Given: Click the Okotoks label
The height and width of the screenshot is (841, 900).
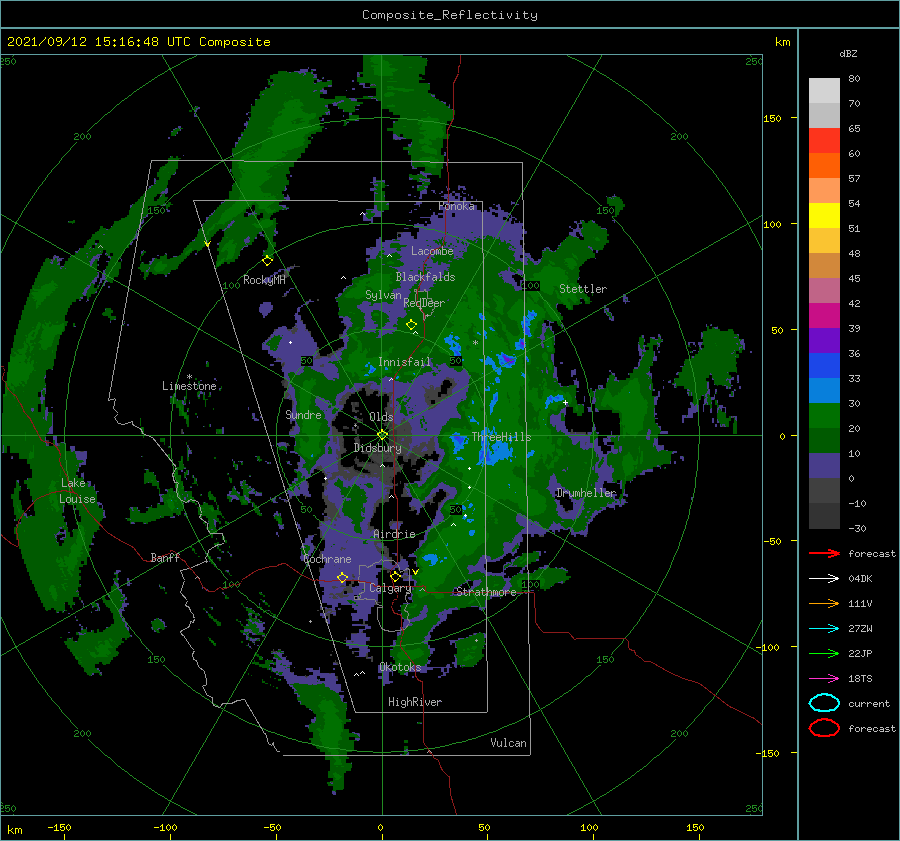Looking at the screenshot, I should pos(400,667).
